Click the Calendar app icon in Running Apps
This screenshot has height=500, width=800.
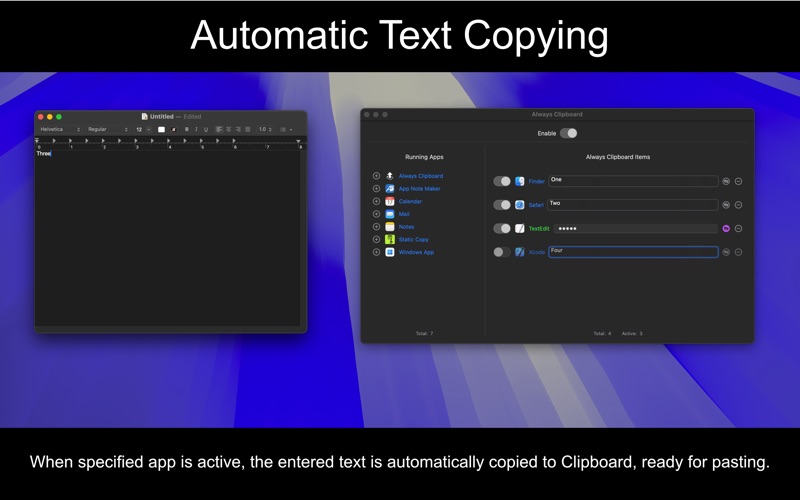coord(390,201)
